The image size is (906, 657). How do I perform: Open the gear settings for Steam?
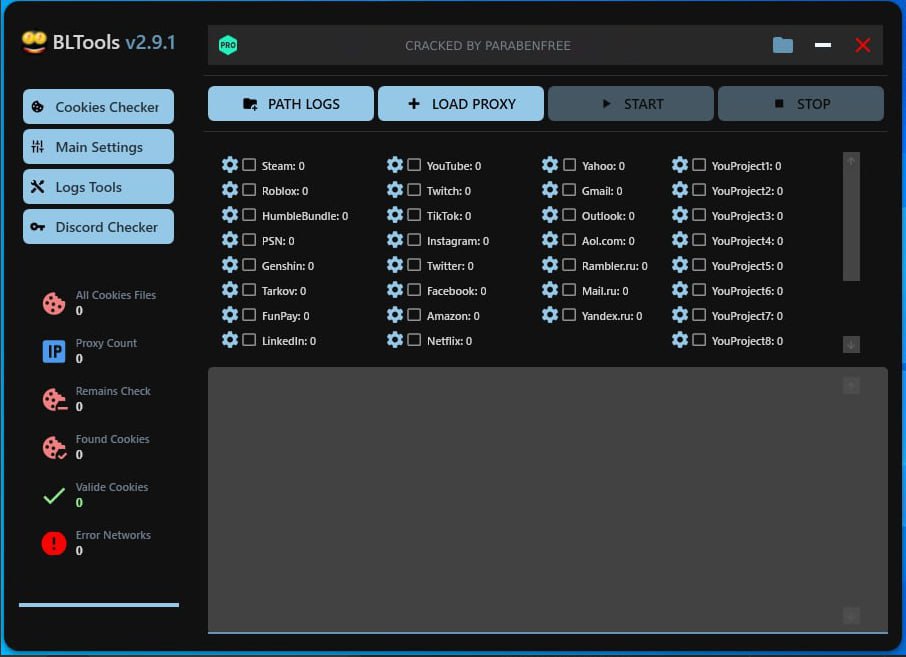point(230,165)
